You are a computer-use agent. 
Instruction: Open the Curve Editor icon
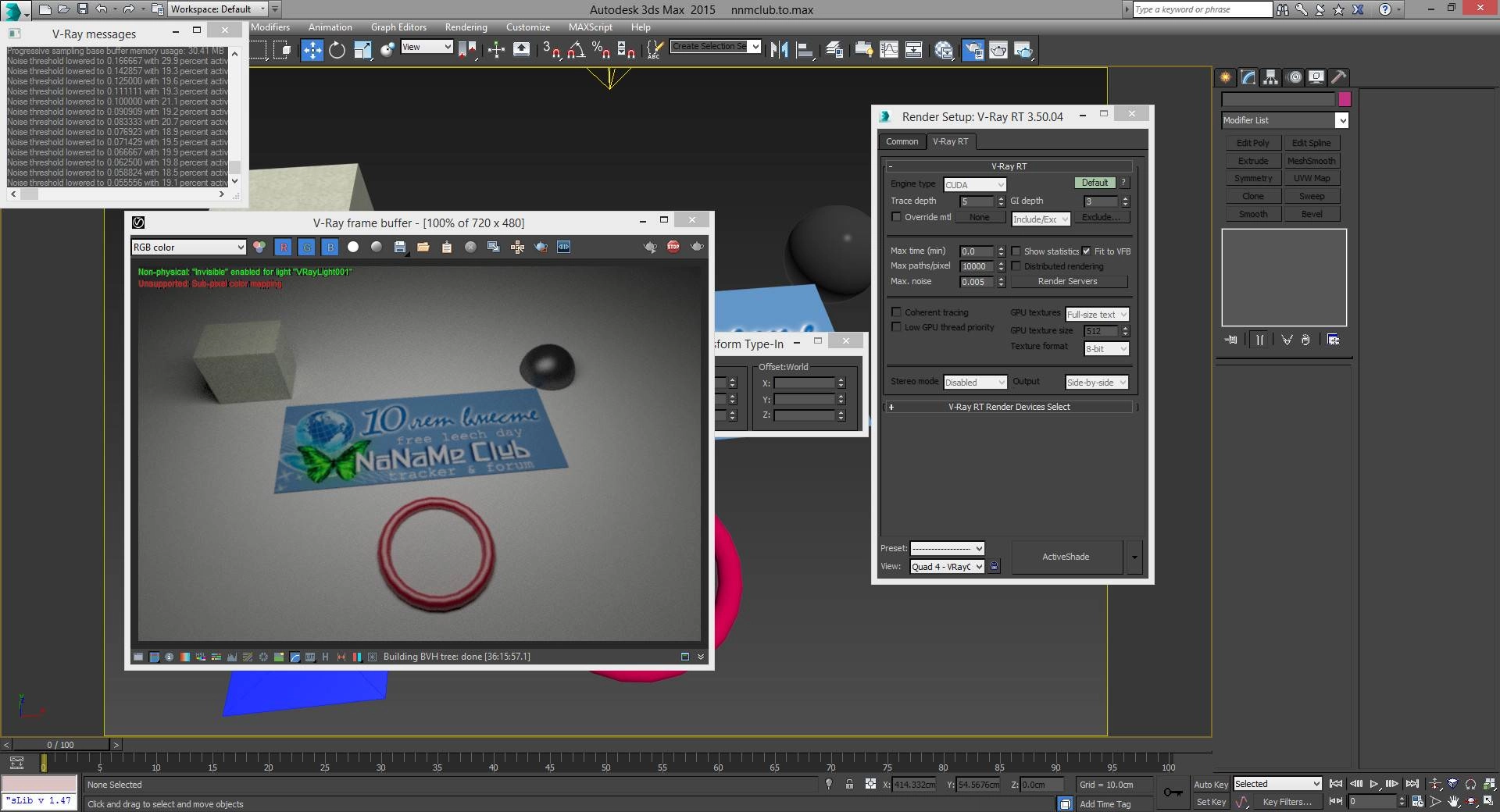[x=889, y=50]
